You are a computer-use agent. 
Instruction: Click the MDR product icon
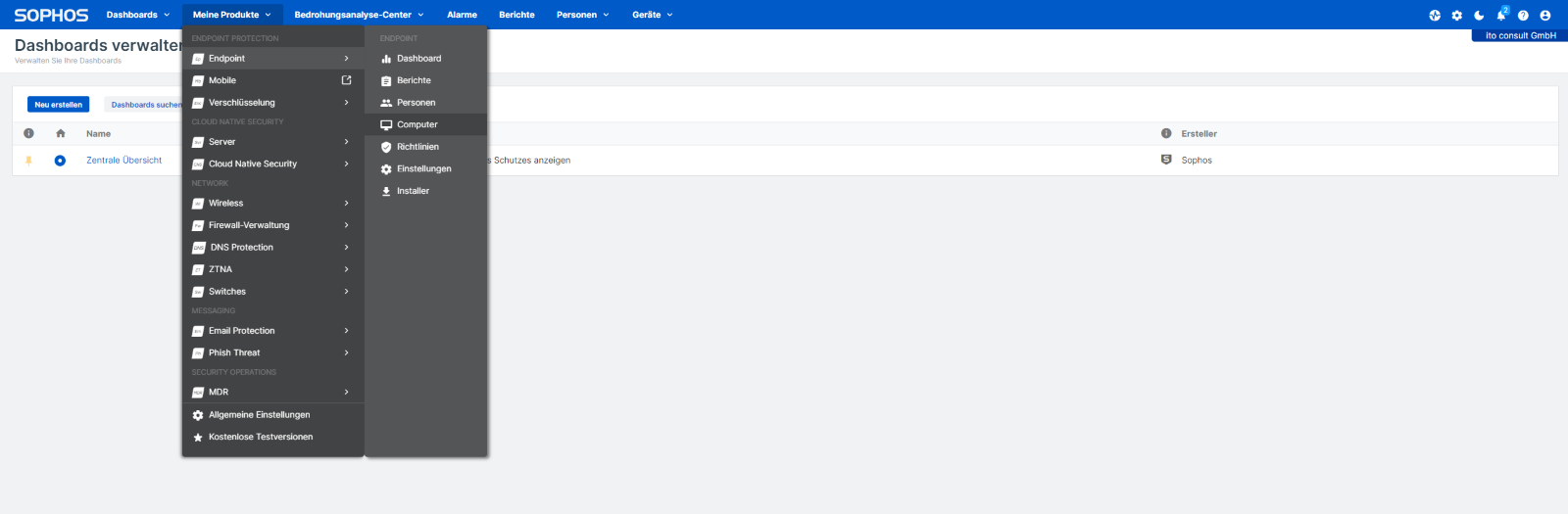click(198, 392)
